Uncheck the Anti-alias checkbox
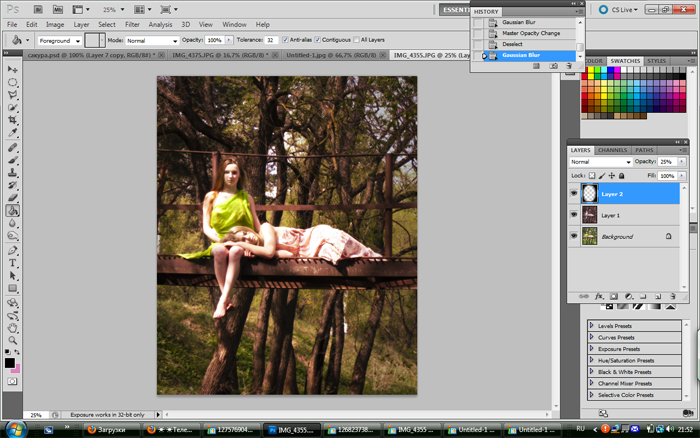The width and height of the screenshot is (700, 438). coord(285,40)
